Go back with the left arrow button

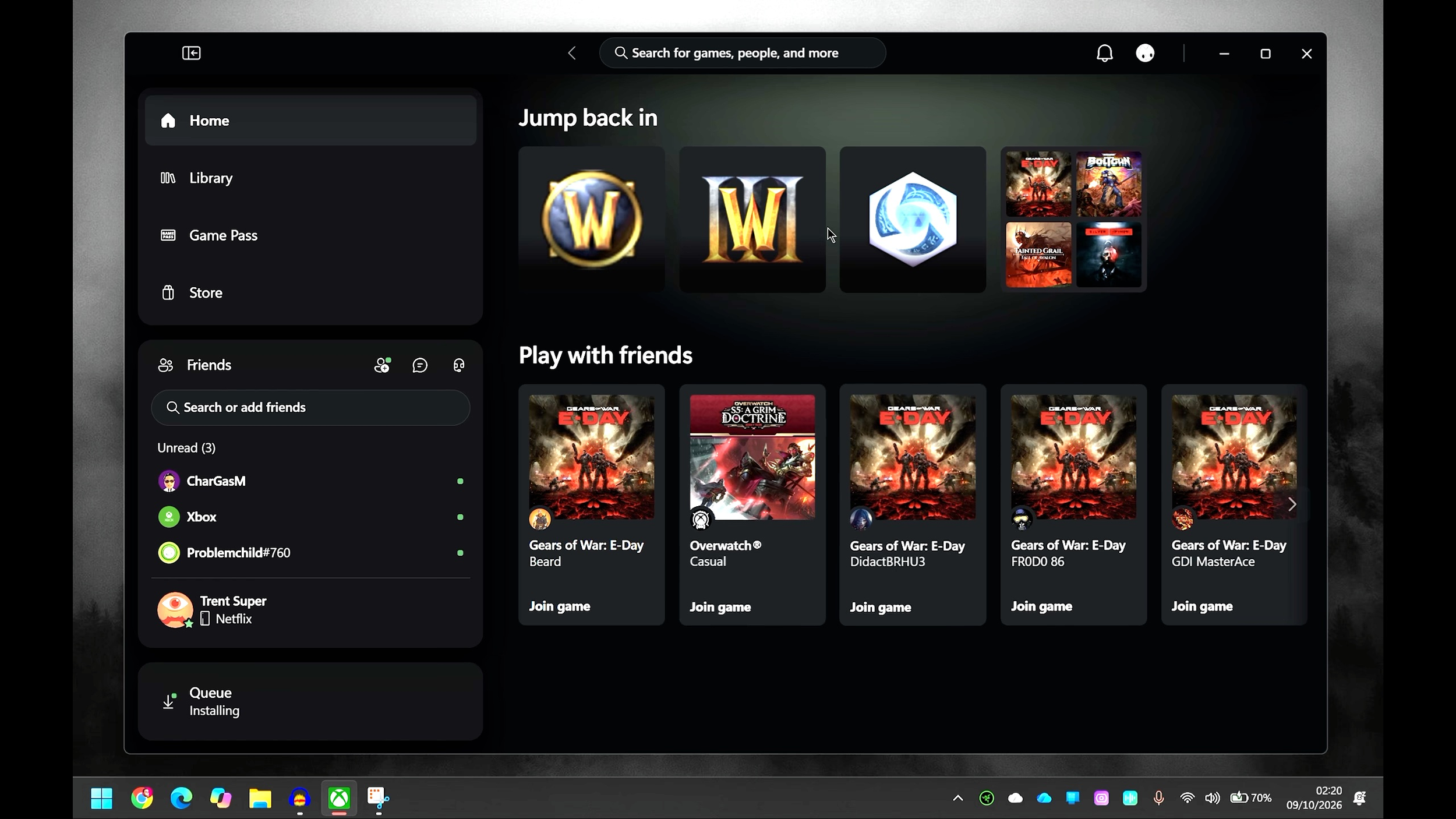572,53
